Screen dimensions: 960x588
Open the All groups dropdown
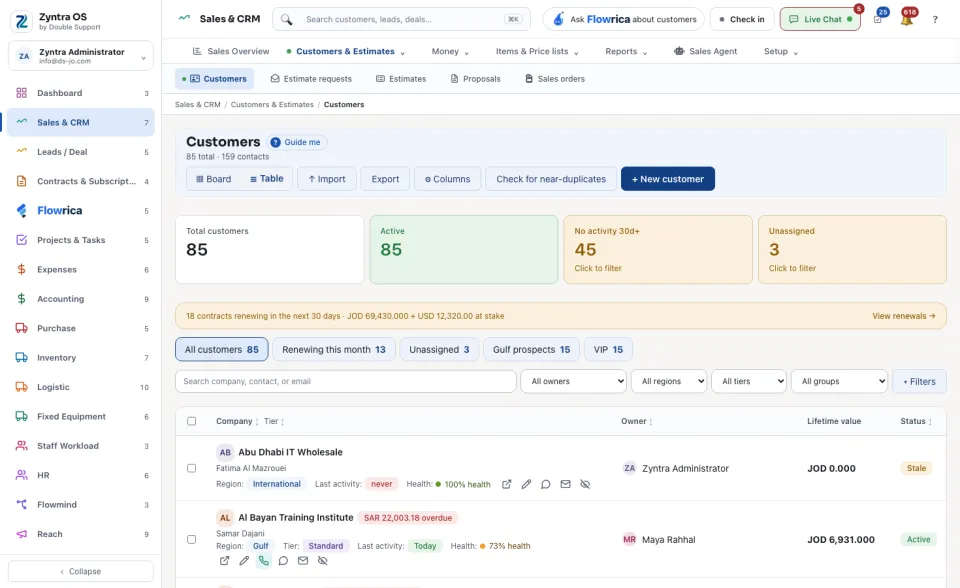coord(839,381)
